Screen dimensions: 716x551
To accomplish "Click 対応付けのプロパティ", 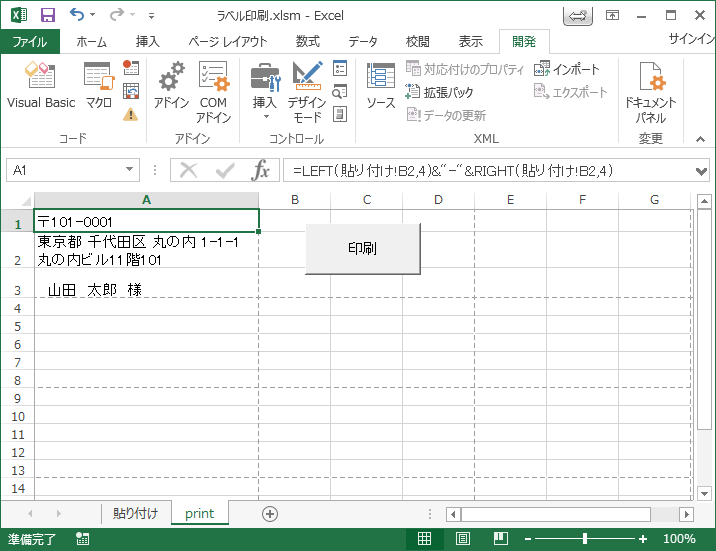I will tap(465, 69).
